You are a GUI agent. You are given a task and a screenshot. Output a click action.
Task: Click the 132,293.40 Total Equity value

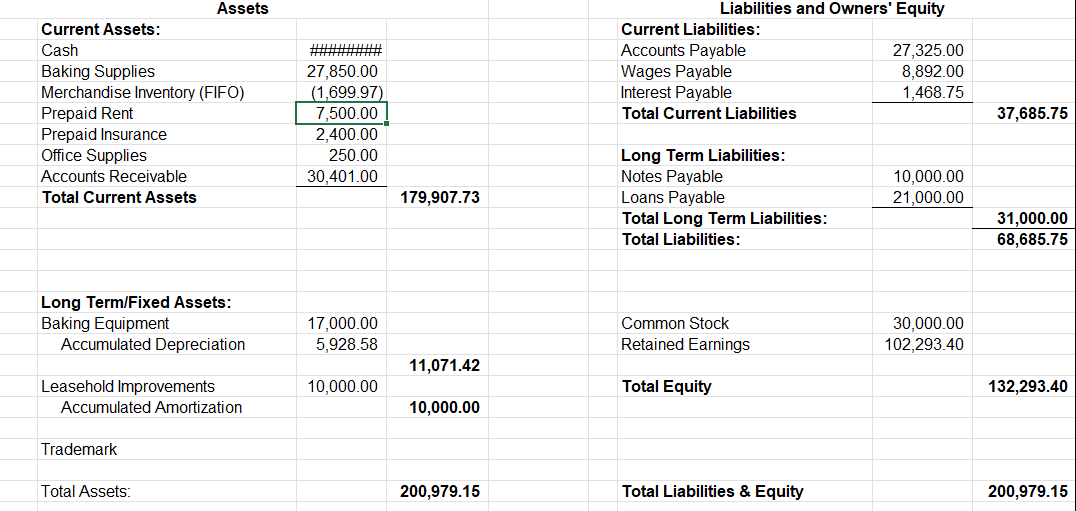pyautogui.click(x=1027, y=387)
